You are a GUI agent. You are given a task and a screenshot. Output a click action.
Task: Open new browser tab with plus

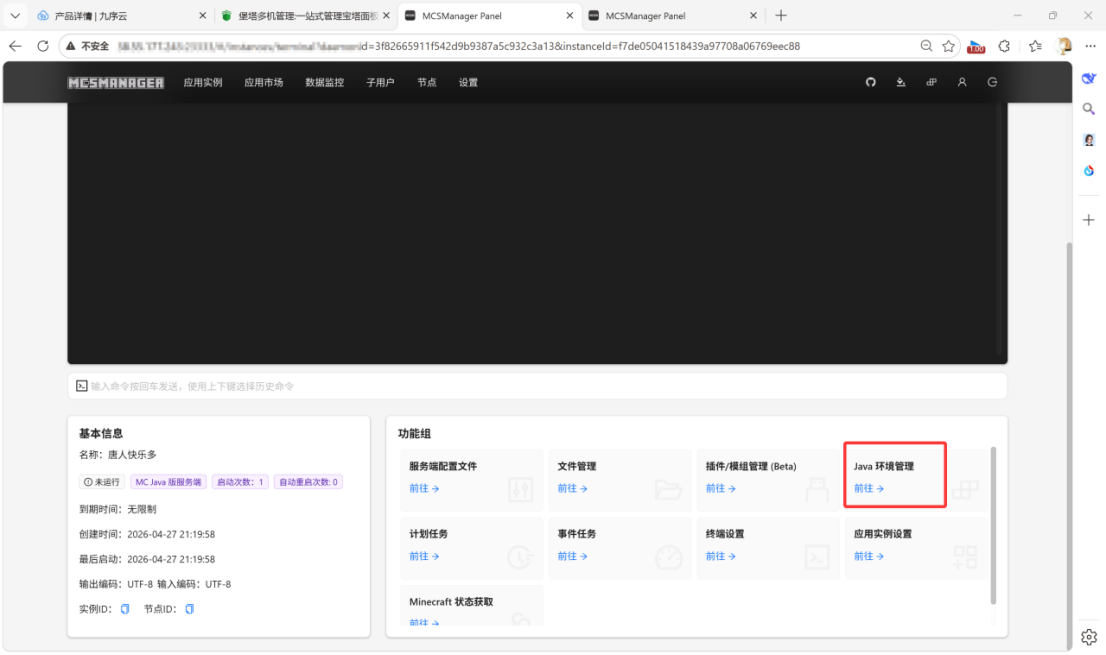point(781,16)
